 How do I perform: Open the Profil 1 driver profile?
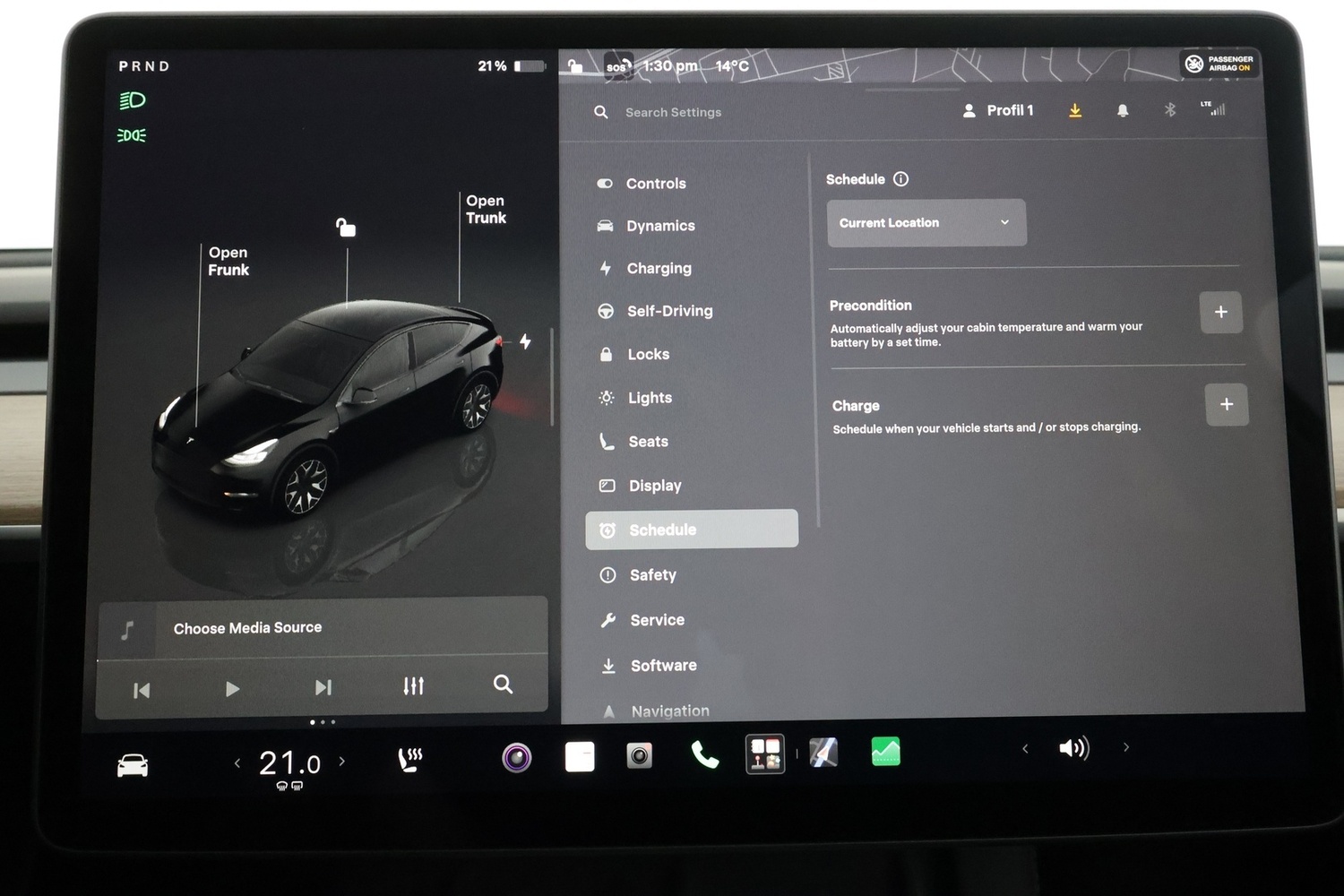point(998,110)
